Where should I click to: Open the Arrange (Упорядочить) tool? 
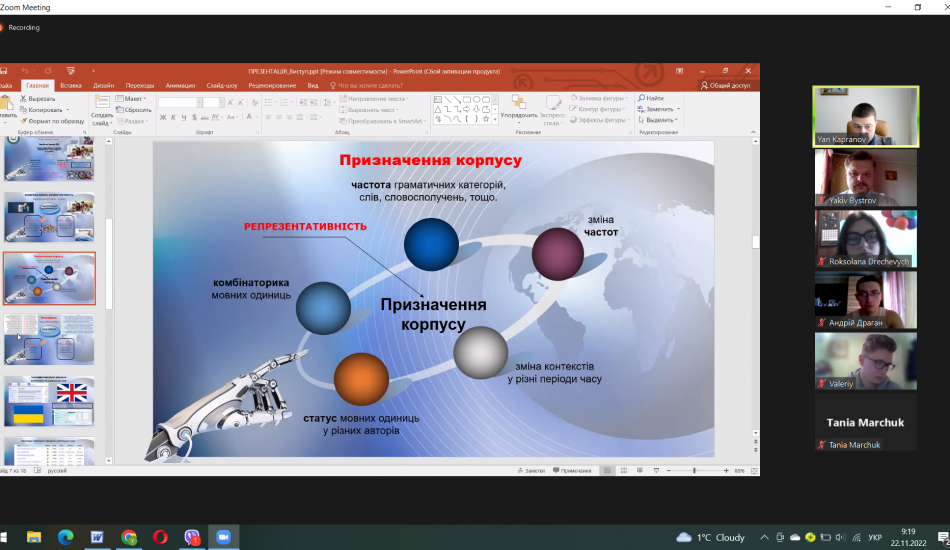coord(518,108)
